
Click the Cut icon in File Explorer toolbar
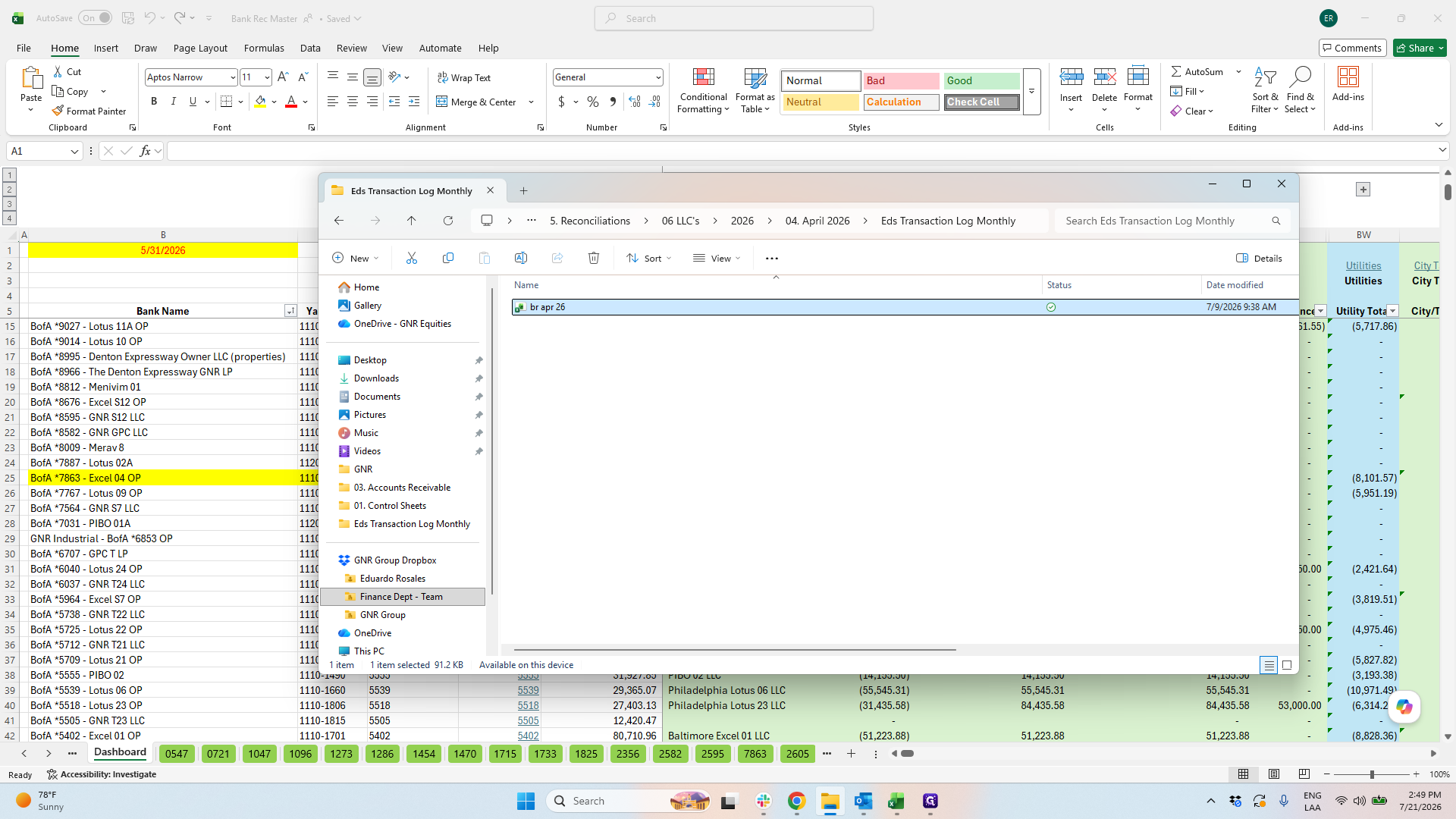click(412, 259)
